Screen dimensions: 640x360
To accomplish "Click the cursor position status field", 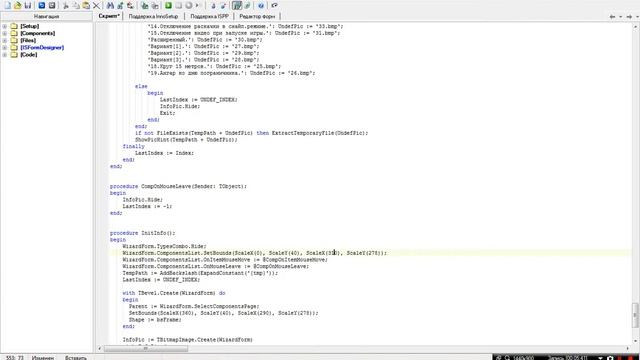I will [x=15, y=358].
